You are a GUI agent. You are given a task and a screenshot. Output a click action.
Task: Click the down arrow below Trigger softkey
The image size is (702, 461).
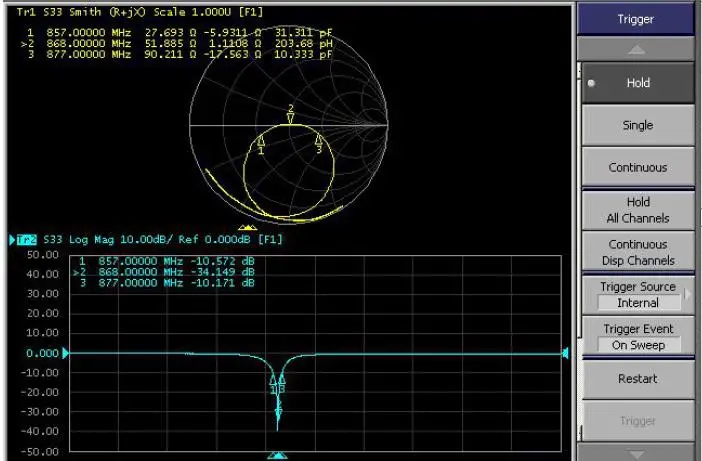(x=636, y=453)
